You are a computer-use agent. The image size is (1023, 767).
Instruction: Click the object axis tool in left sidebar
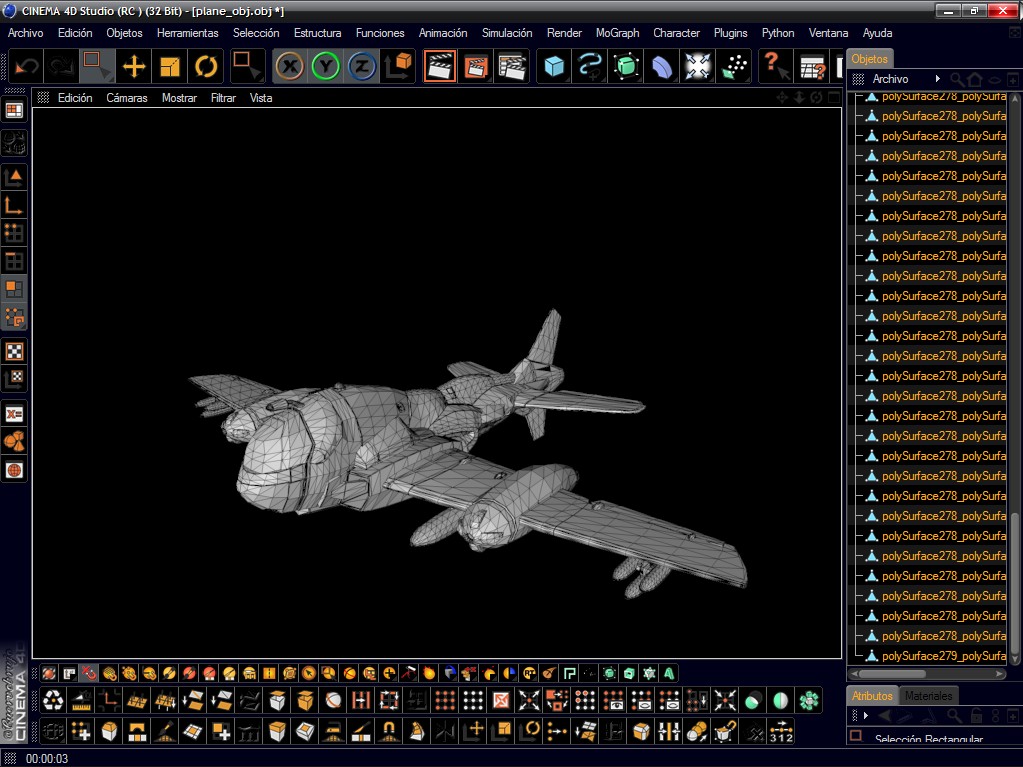pyautogui.click(x=14, y=205)
